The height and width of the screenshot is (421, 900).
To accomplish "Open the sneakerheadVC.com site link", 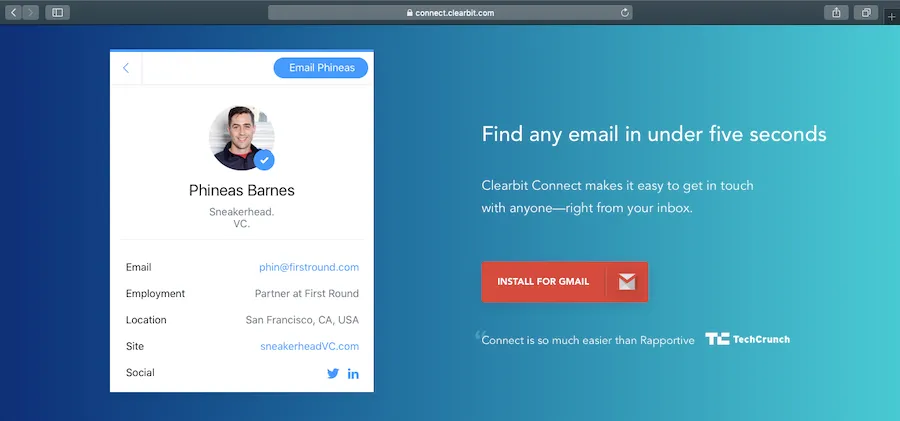I will pos(309,346).
